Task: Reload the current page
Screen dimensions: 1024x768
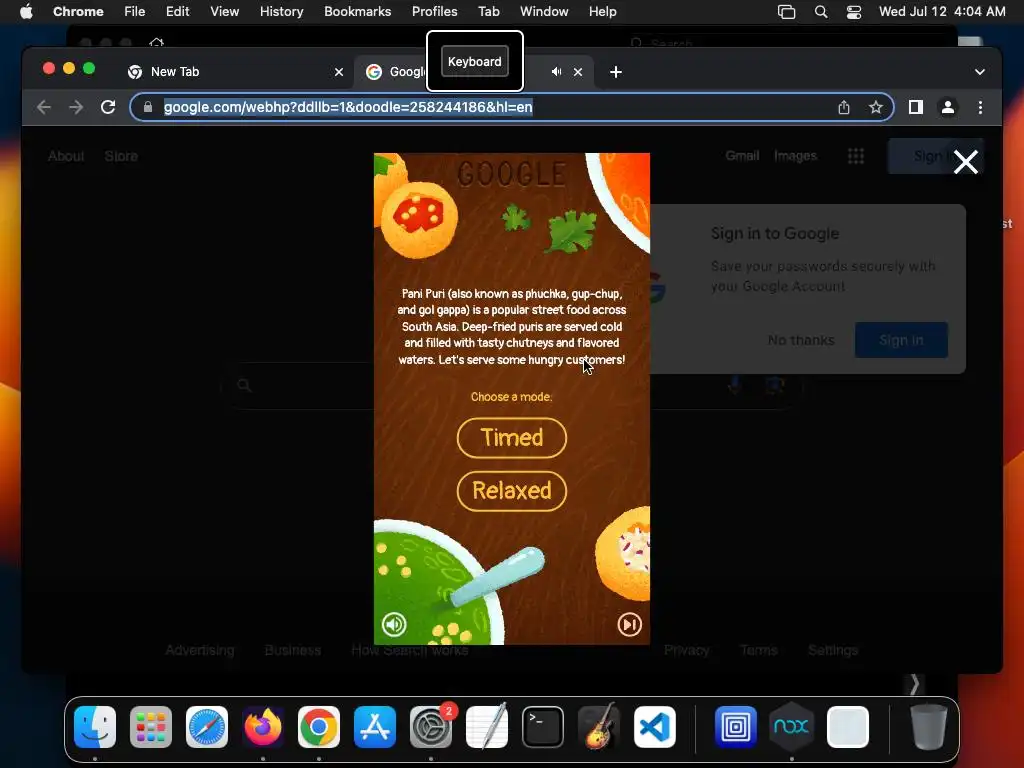Action: click(108, 107)
